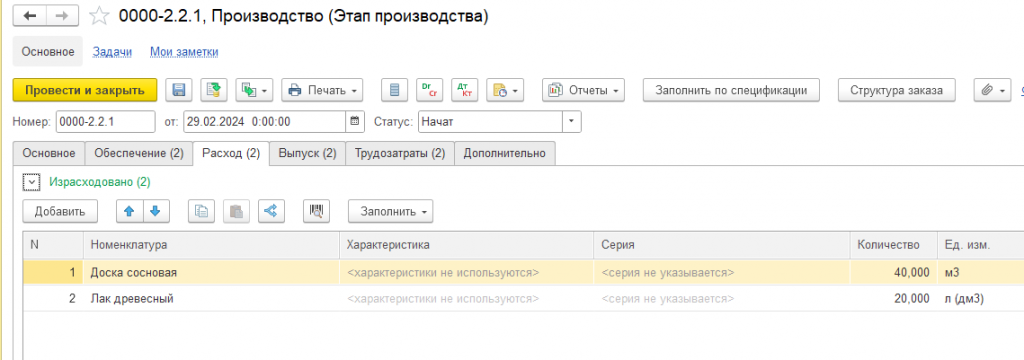Viewport: 1024px width, 360px height.
Task: Open the Статус dropdown arrow
Action: 571,122
